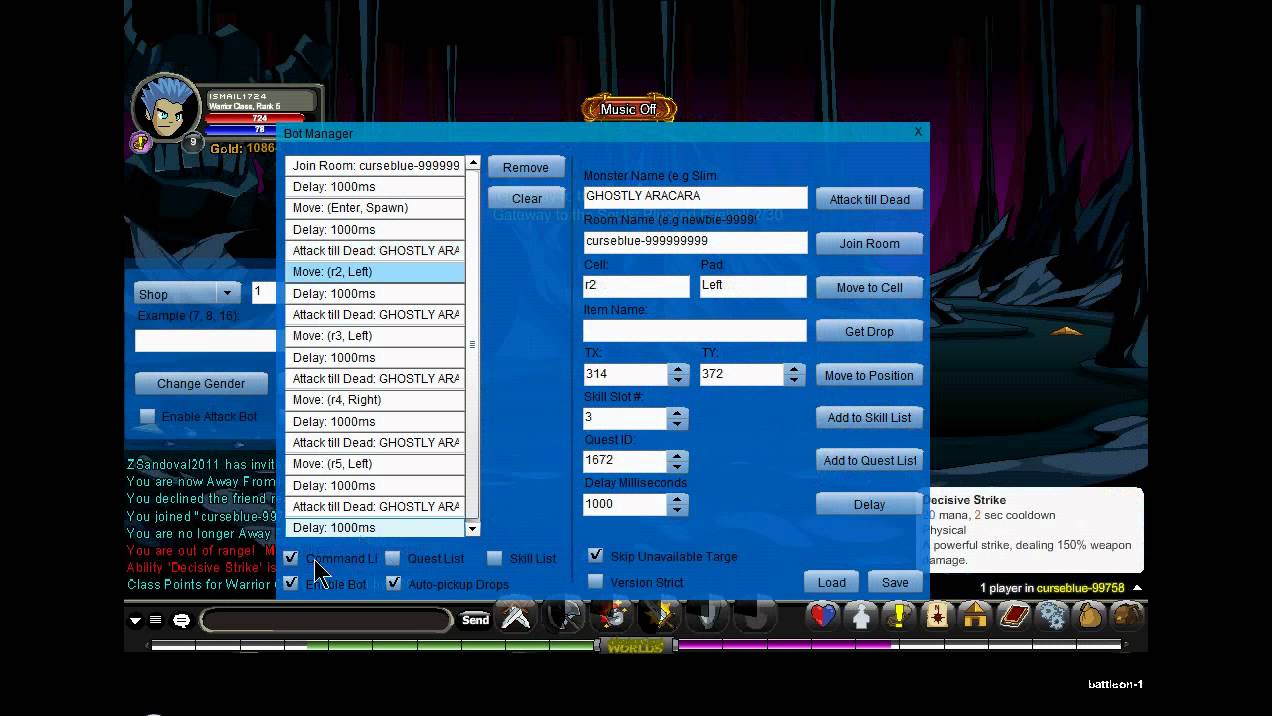Click the Move to Cell button
The width and height of the screenshot is (1272, 716).
[x=869, y=287]
